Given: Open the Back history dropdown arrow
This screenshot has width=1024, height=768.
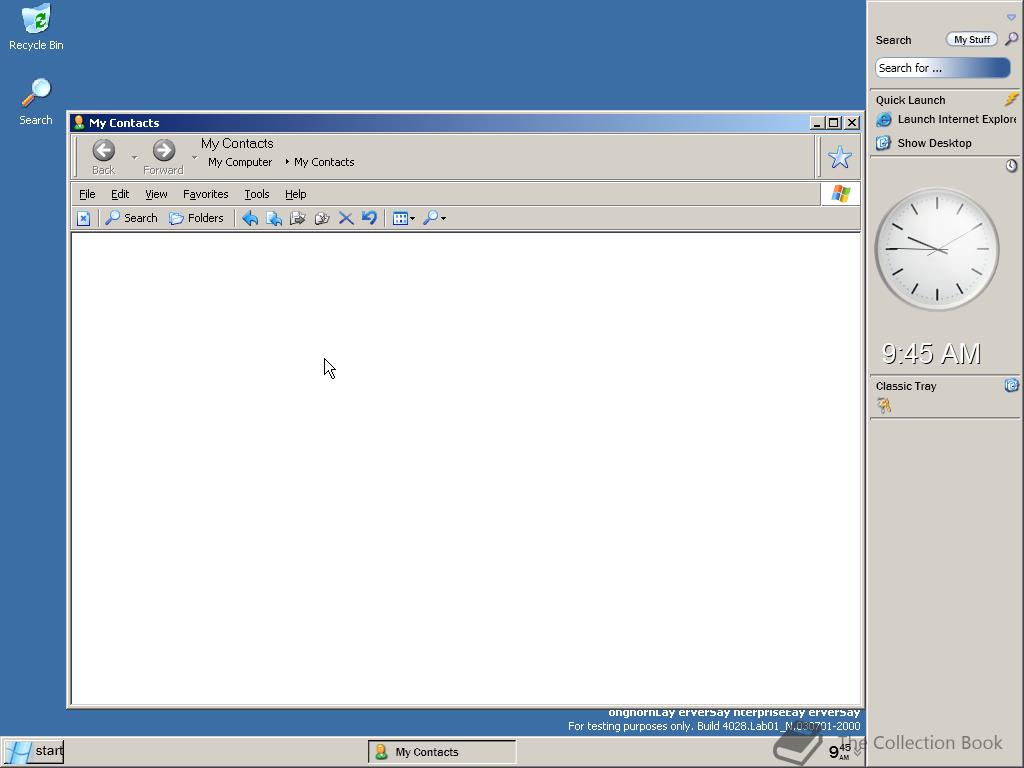Looking at the screenshot, I should click(x=135, y=157).
